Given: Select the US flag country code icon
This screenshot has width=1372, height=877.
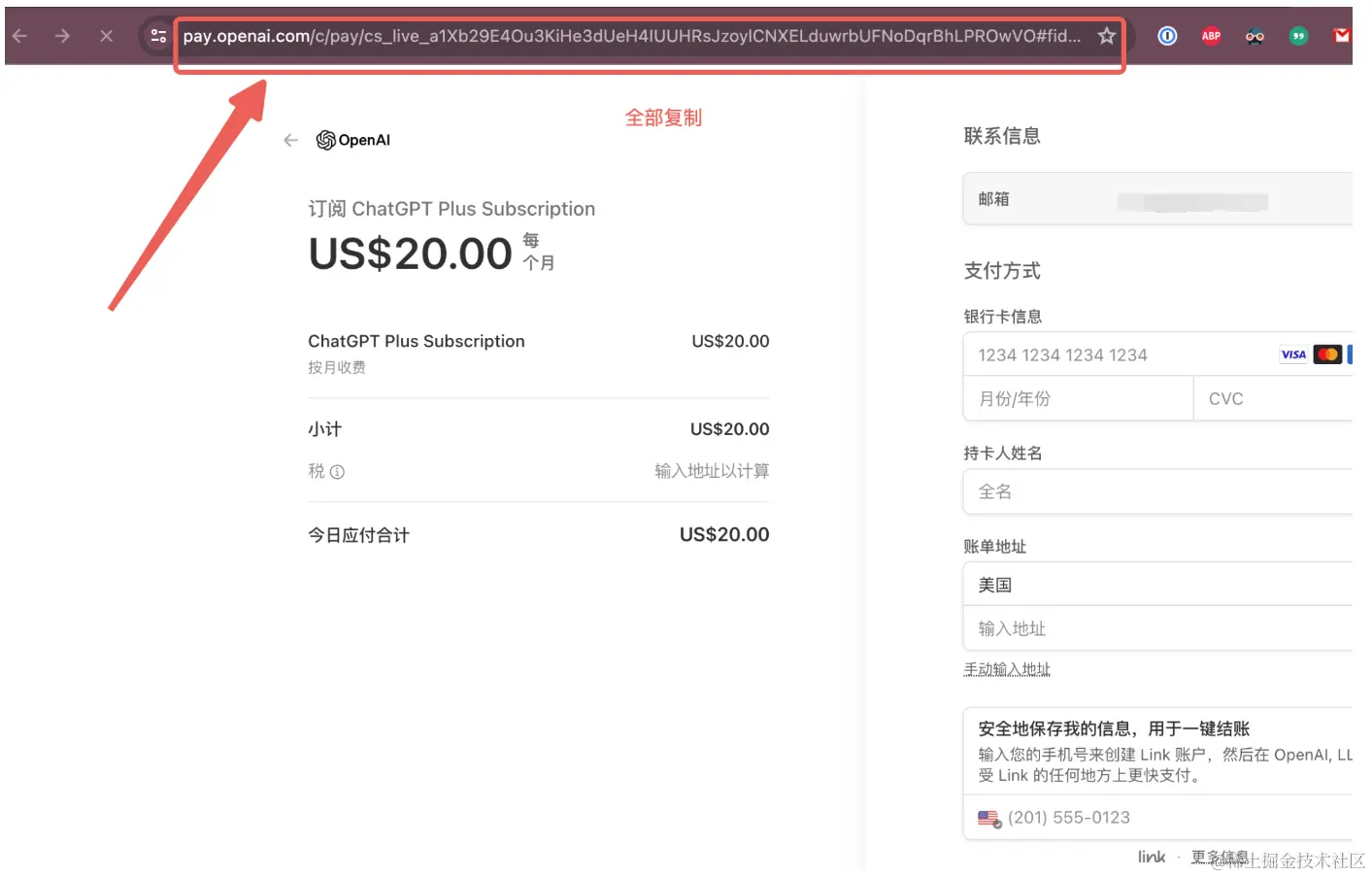Looking at the screenshot, I should pyautogui.click(x=988, y=819).
